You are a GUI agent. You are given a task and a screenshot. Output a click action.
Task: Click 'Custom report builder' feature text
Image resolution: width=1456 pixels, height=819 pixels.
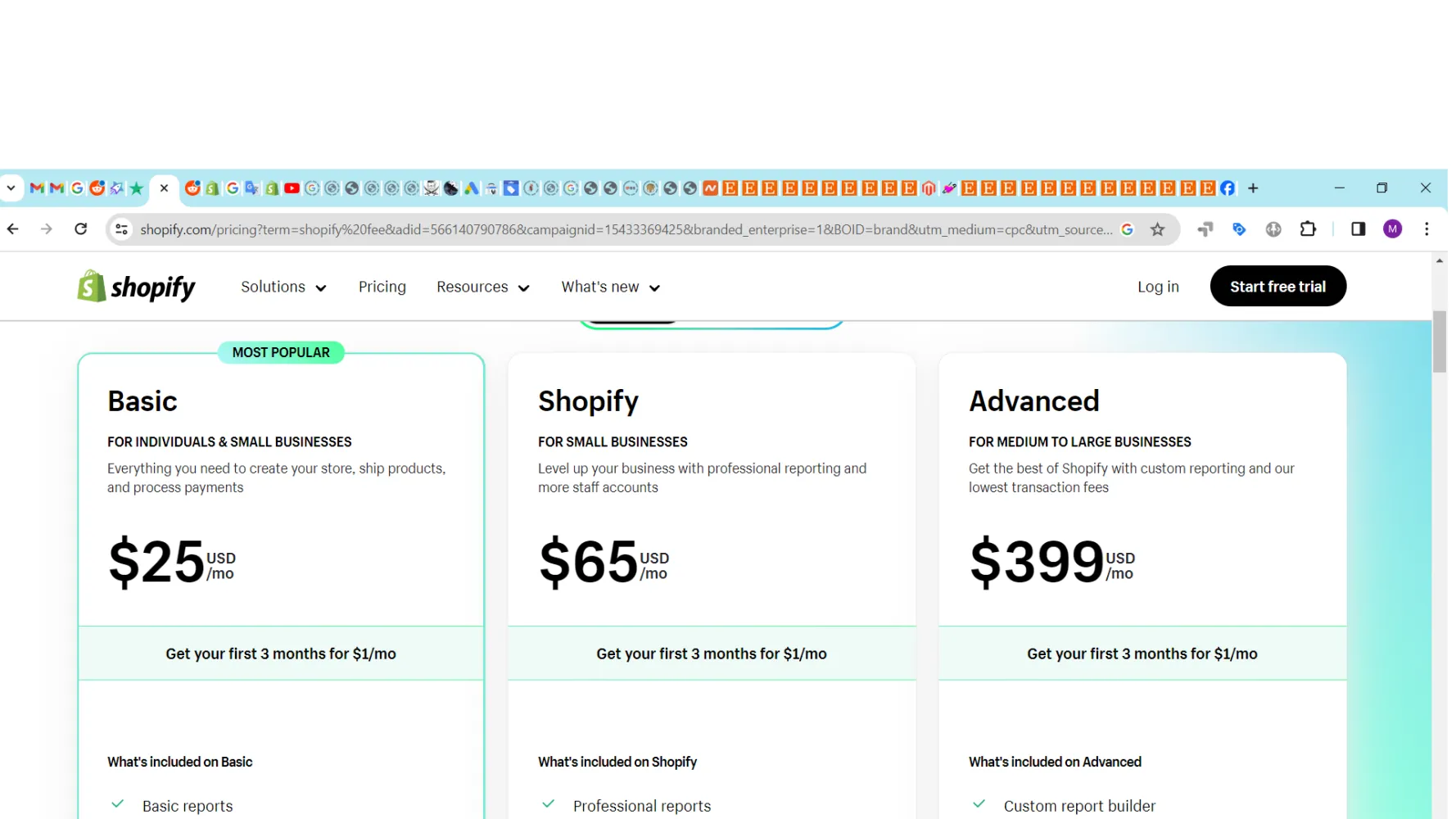point(1079,806)
